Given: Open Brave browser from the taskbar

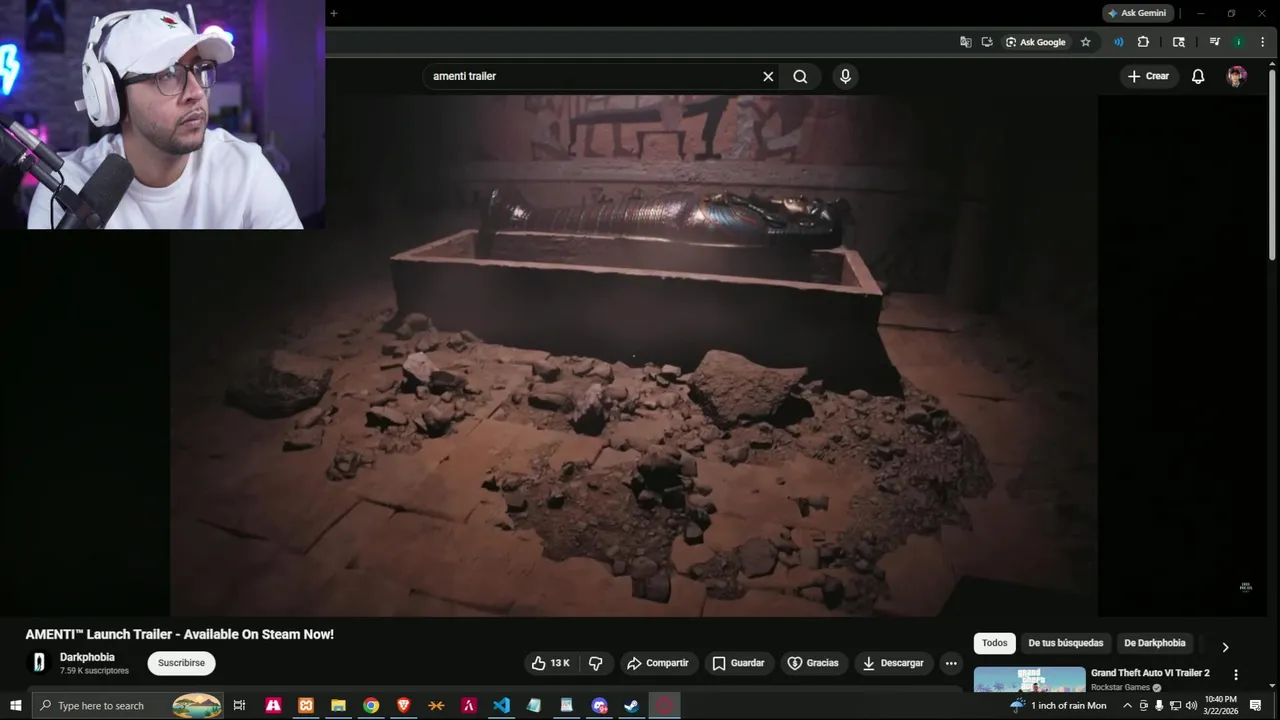Looking at the screenshot, I should point(403,705).
